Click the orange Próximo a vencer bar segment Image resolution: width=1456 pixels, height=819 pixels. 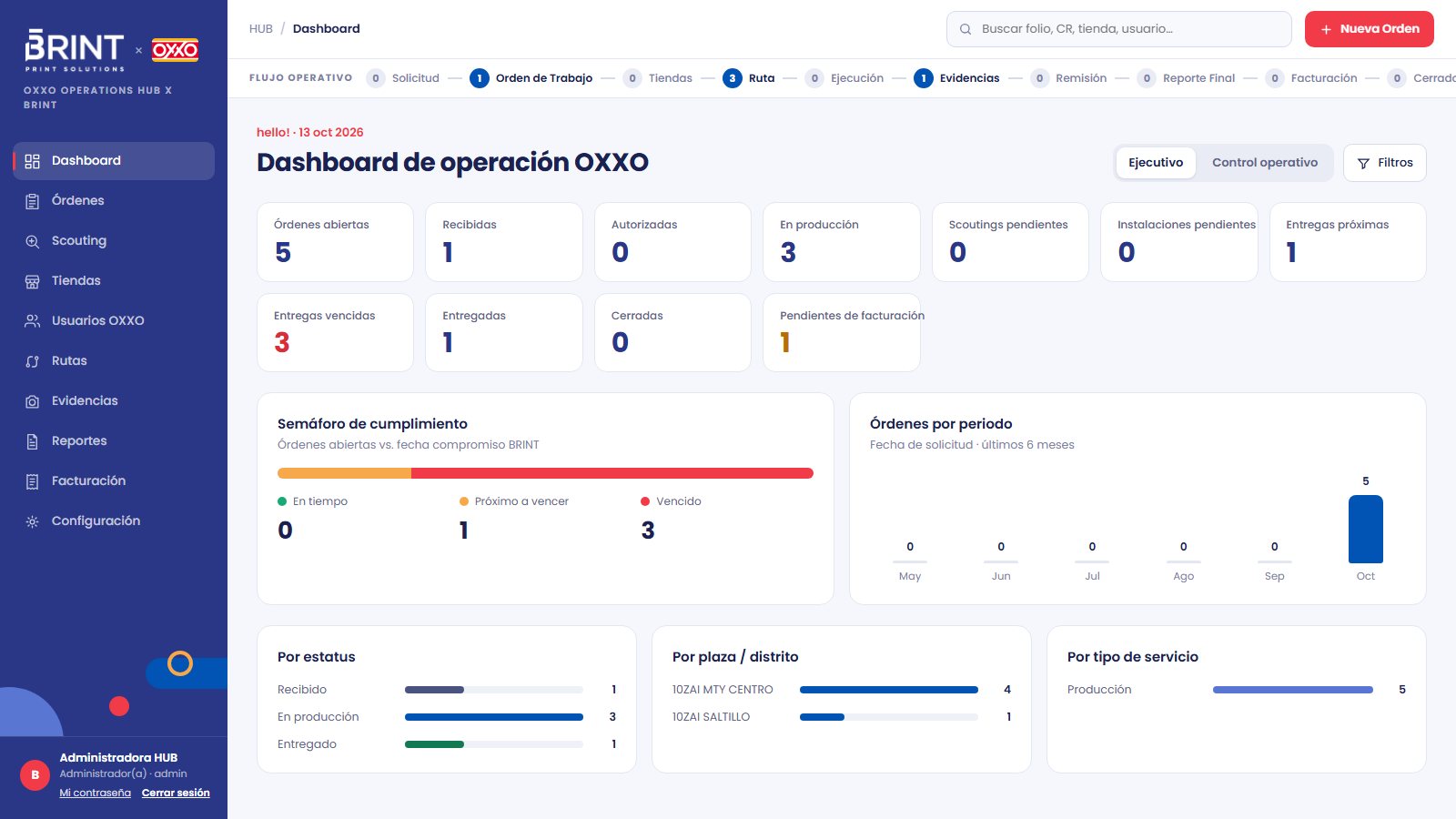point(344,473)
